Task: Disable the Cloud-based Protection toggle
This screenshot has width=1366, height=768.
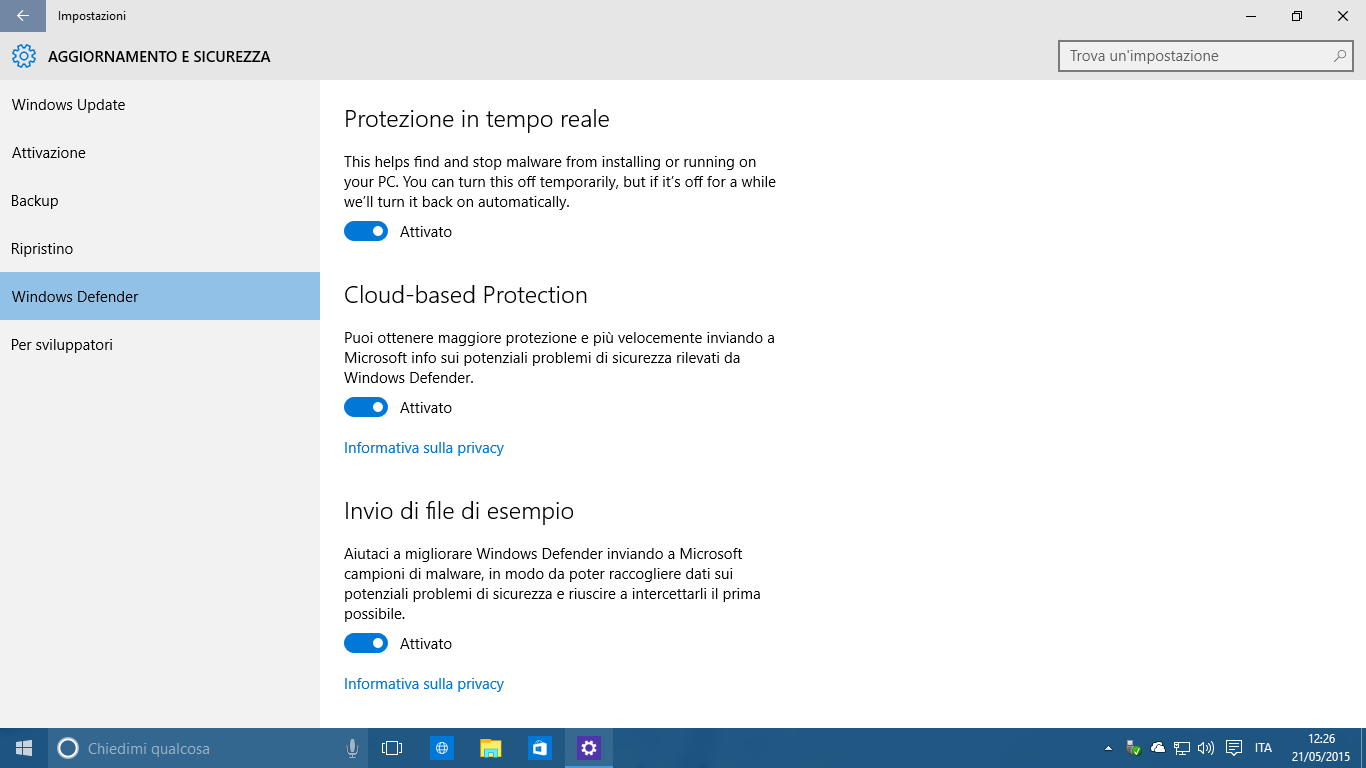Action: pos(366,408)
